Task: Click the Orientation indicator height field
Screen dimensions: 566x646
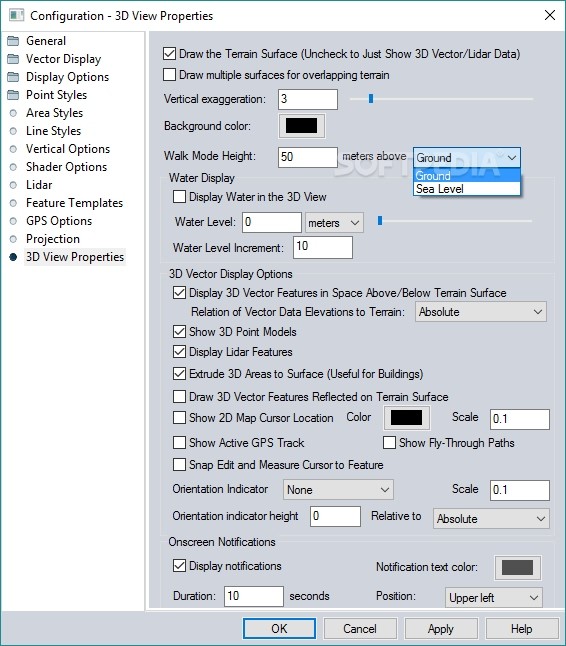Action: [335, 516]
